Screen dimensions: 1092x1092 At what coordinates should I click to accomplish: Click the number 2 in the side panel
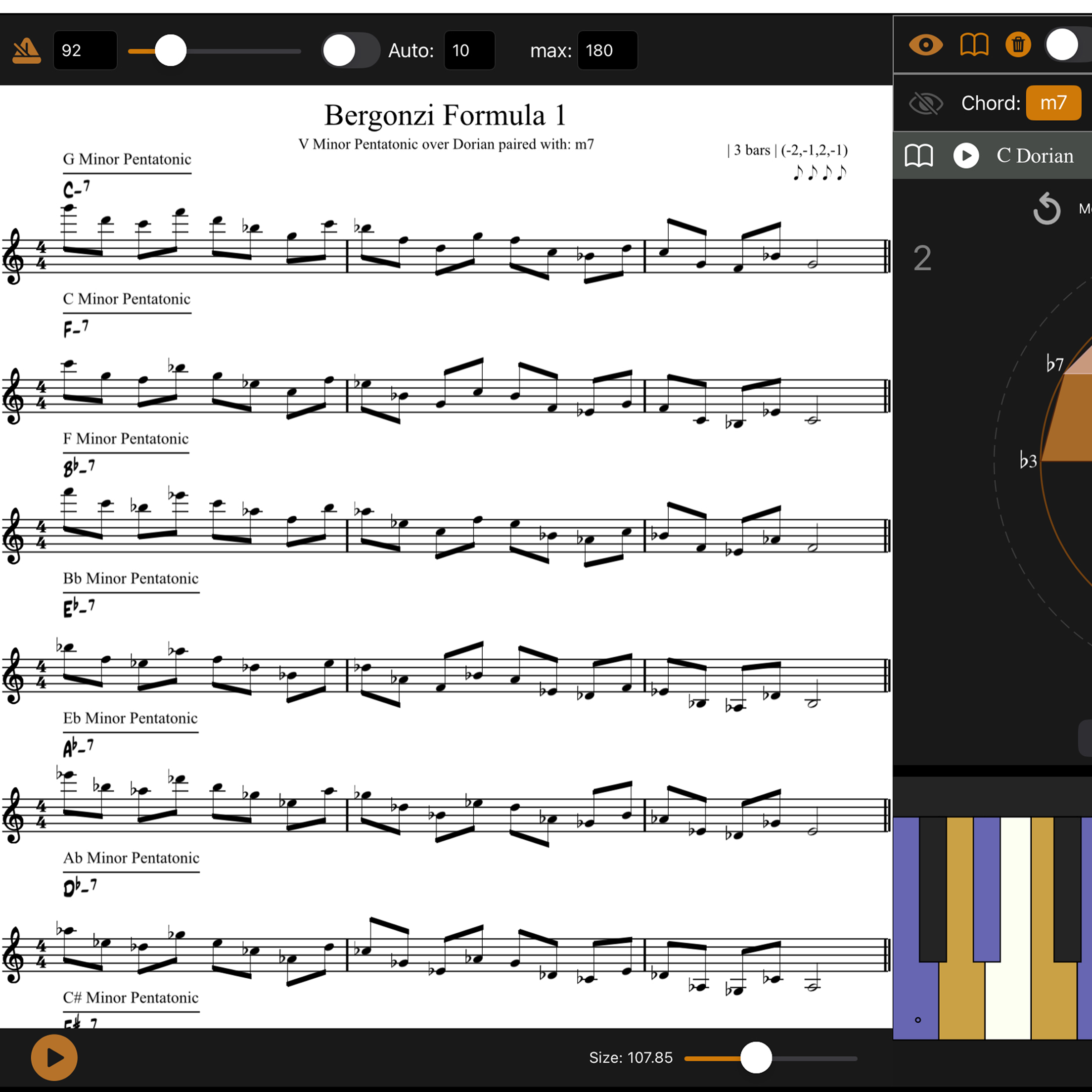922,259
